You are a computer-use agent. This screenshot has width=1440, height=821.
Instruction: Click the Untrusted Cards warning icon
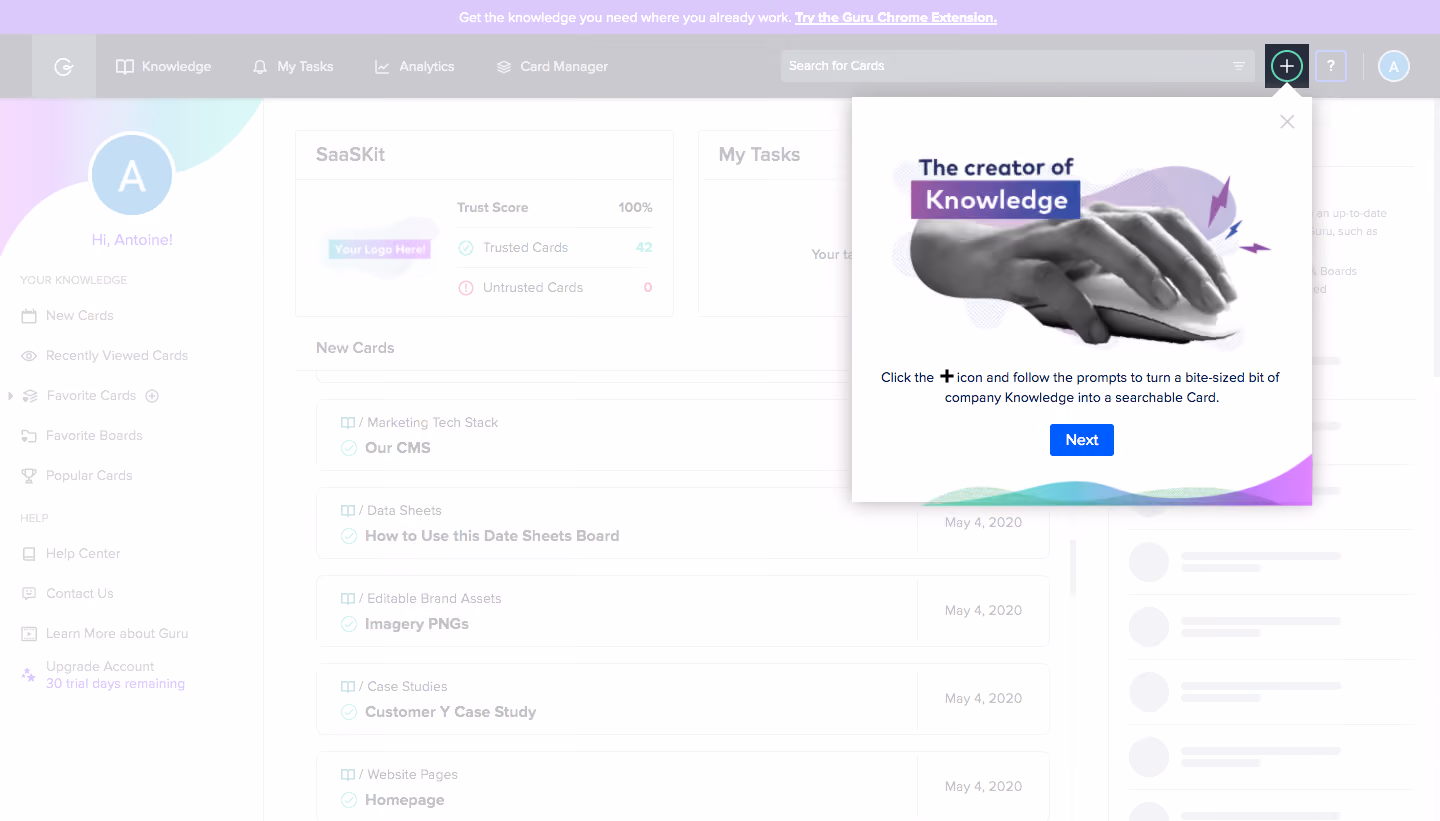pyautogui.click(x=466, y=288)
